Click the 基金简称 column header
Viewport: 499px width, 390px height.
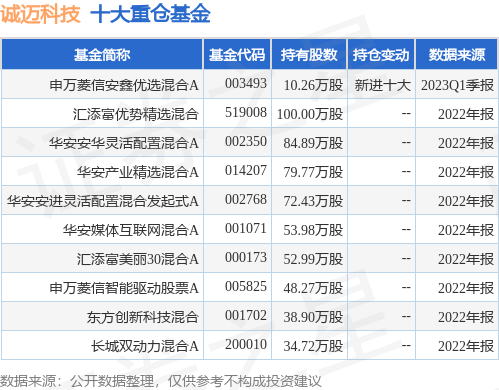tap(102, 55)
